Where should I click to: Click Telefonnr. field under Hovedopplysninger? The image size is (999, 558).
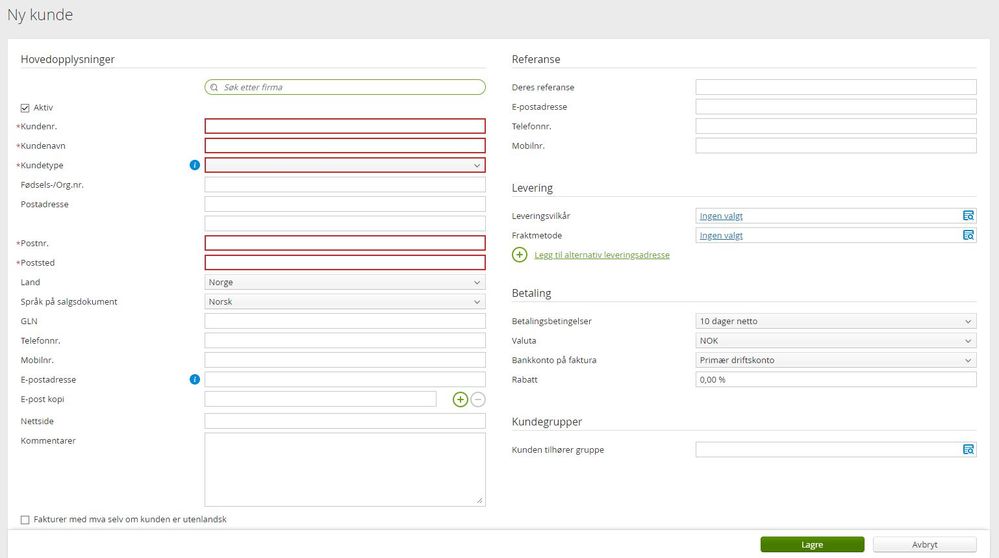(345, 341)
